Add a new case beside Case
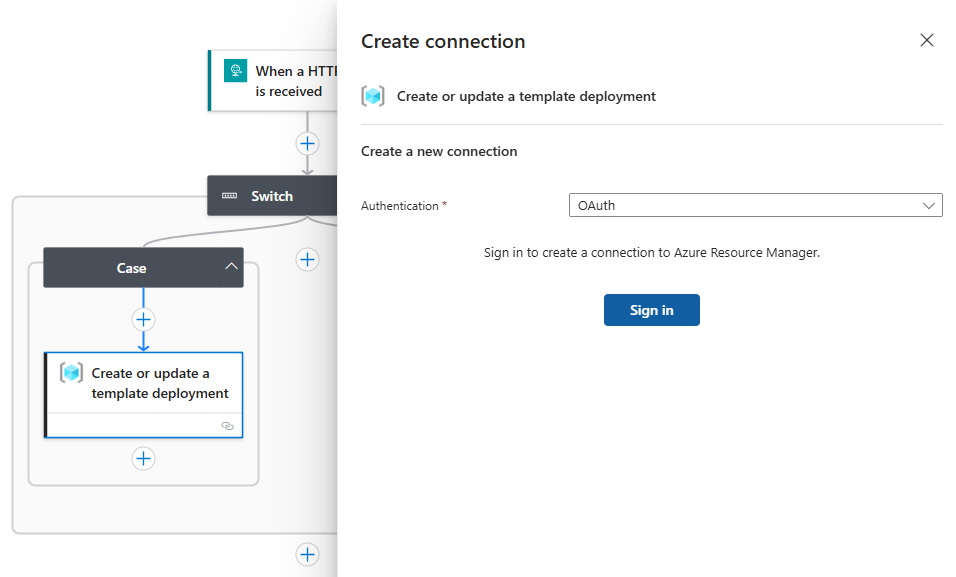This screenshot has width=956, height=577. (x=307, y=260)
